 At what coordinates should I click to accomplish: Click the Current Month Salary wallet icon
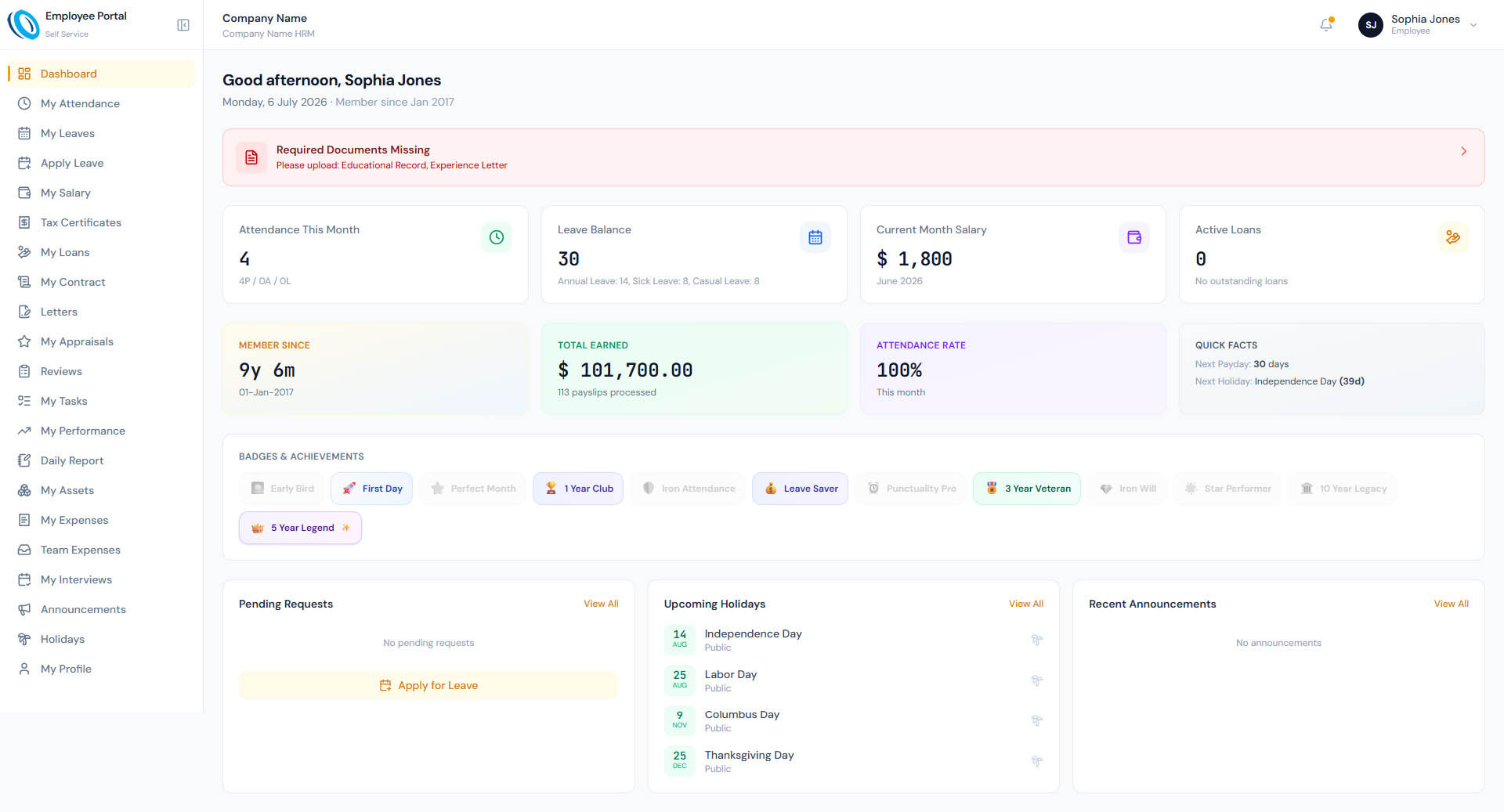point(1134,237)
